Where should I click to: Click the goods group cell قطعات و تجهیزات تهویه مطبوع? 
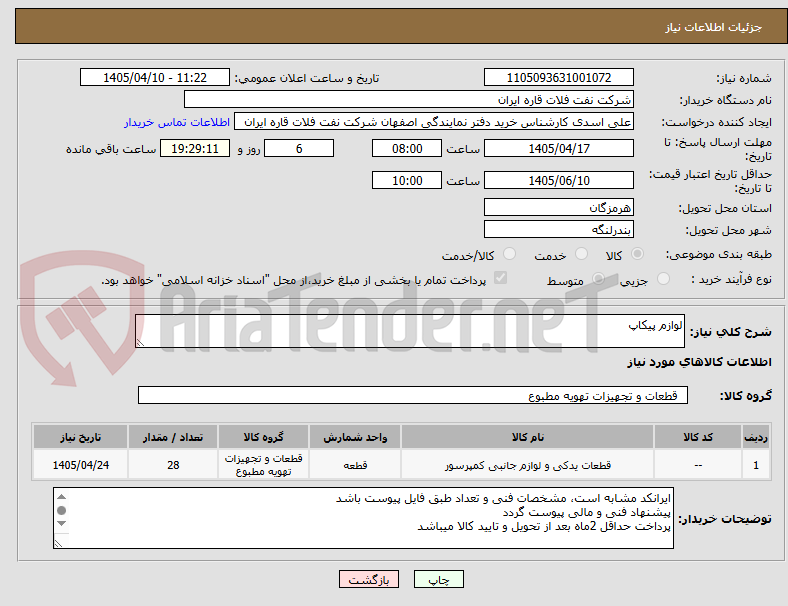pos(263,465)
